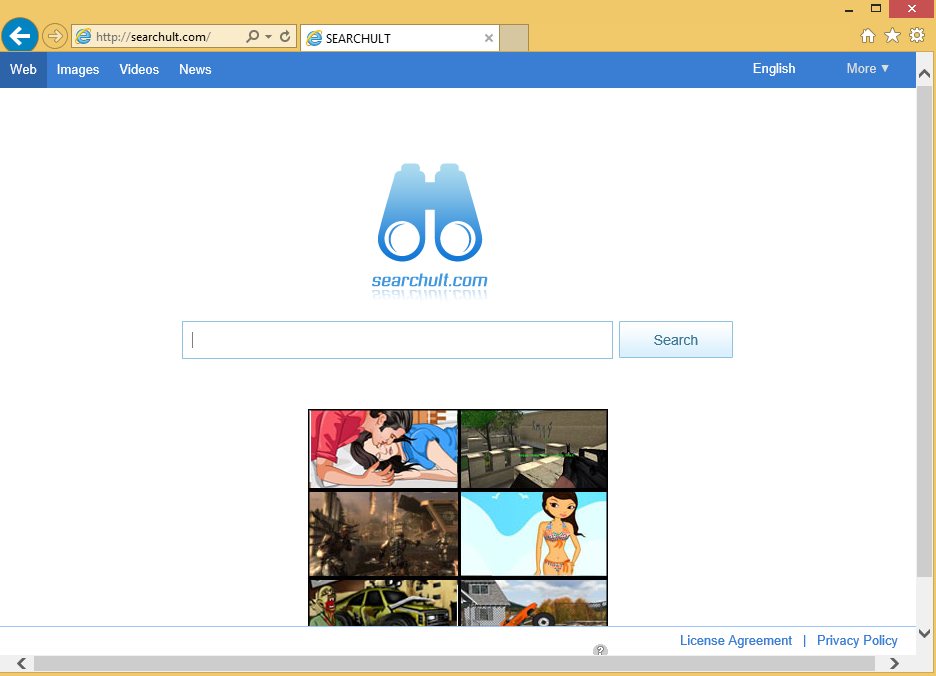936x676 pixels.
Task: Click the horizontal scrollbar left arrow
Action: pyautogui.click(x=21, y=663)
